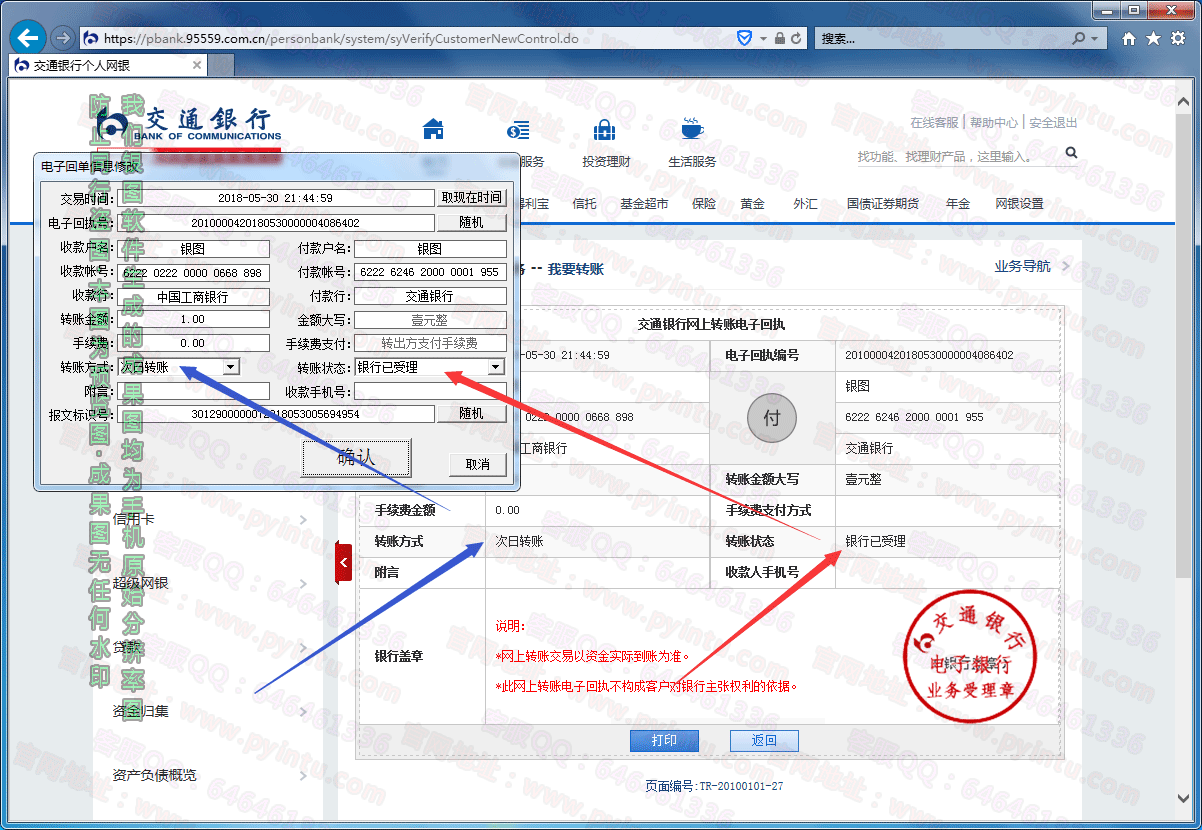Viewport: 1202px width, 830px height.
Task: Open the browser search box dropdown arrow
Action: 1095,38
